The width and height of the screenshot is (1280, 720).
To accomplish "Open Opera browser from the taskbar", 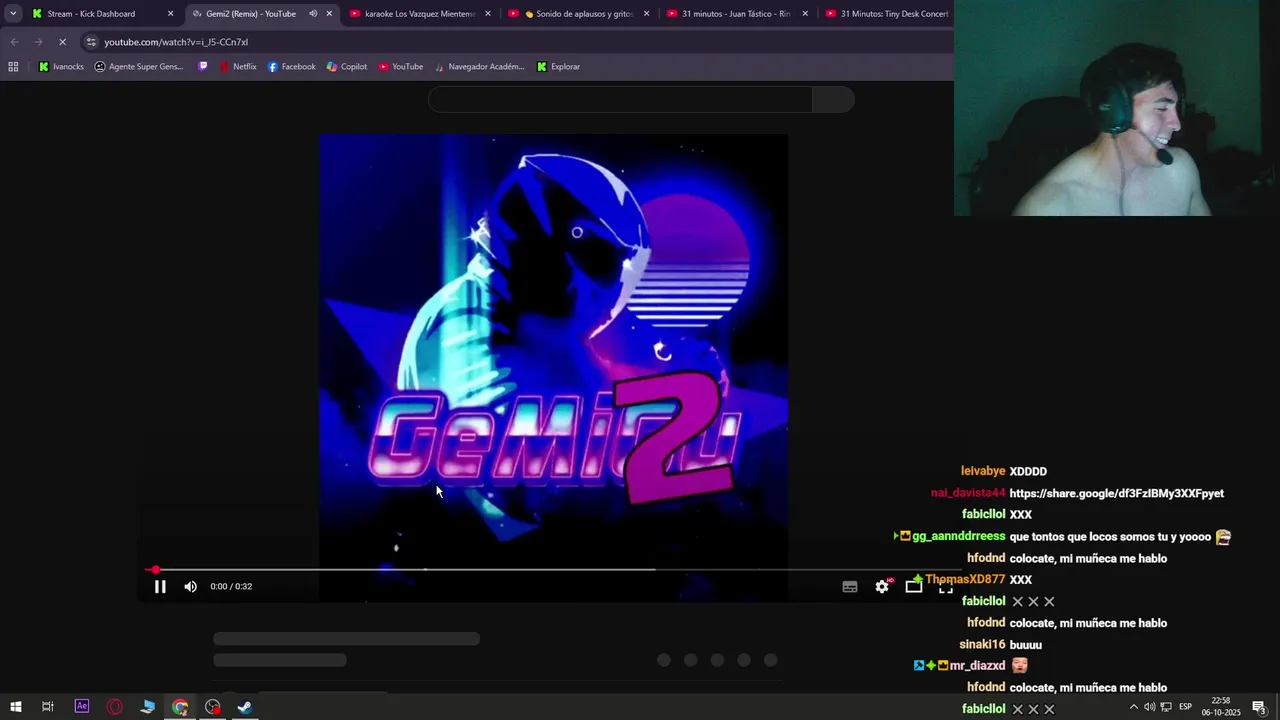I will pyautogui.click(x=115, y=707).
